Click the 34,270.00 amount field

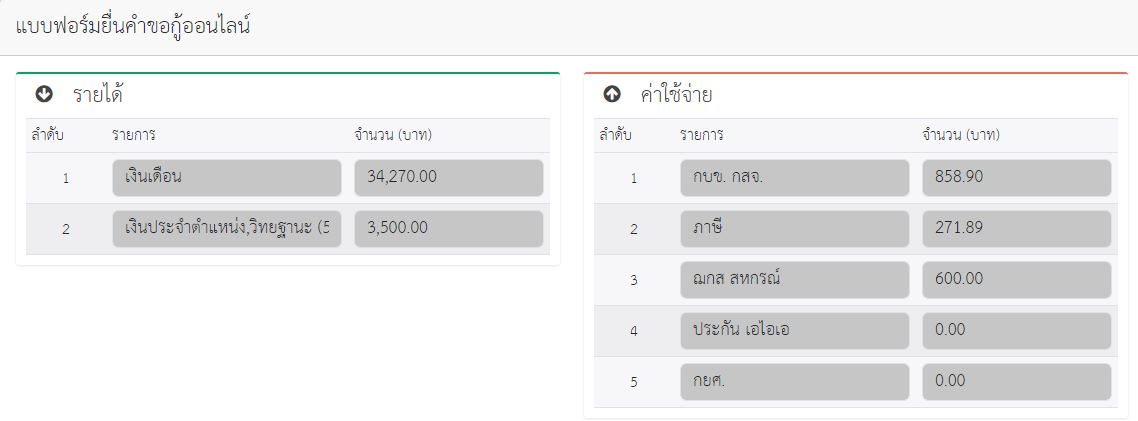[449, 178]
